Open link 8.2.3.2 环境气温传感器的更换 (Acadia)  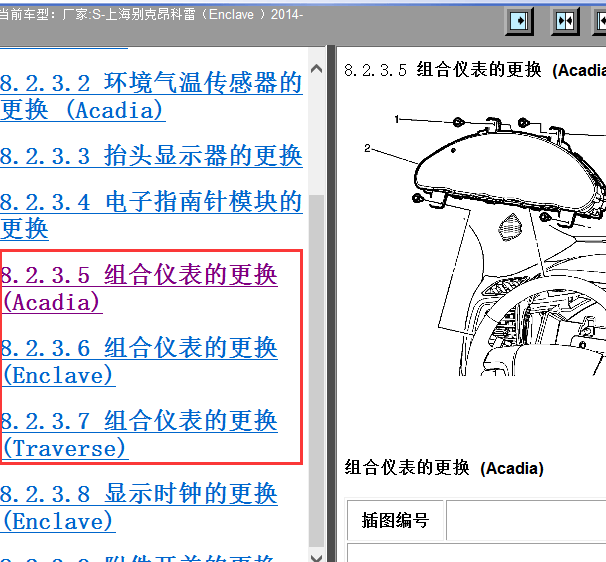[151, 96]
